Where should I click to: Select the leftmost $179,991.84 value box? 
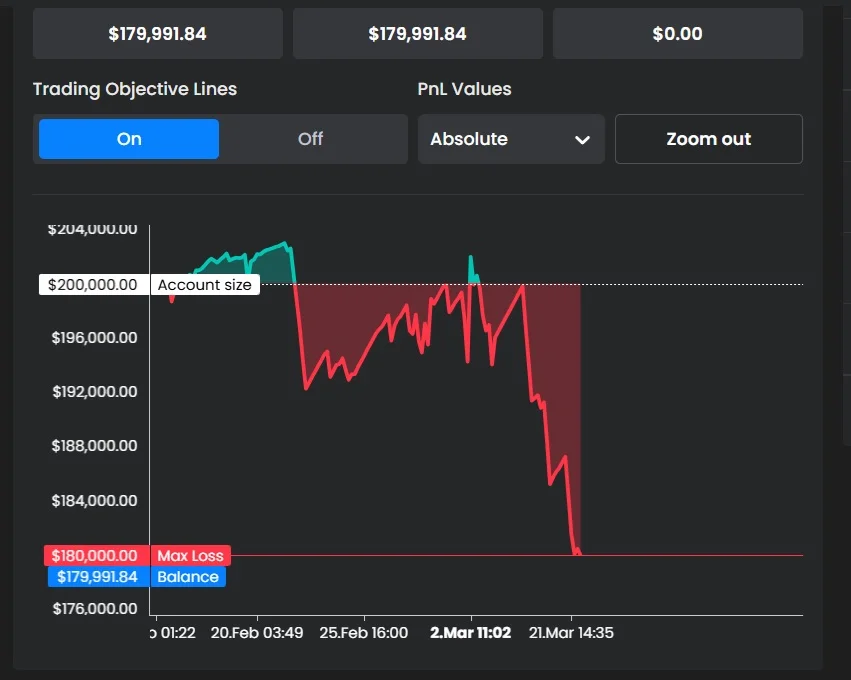[157, 34]
